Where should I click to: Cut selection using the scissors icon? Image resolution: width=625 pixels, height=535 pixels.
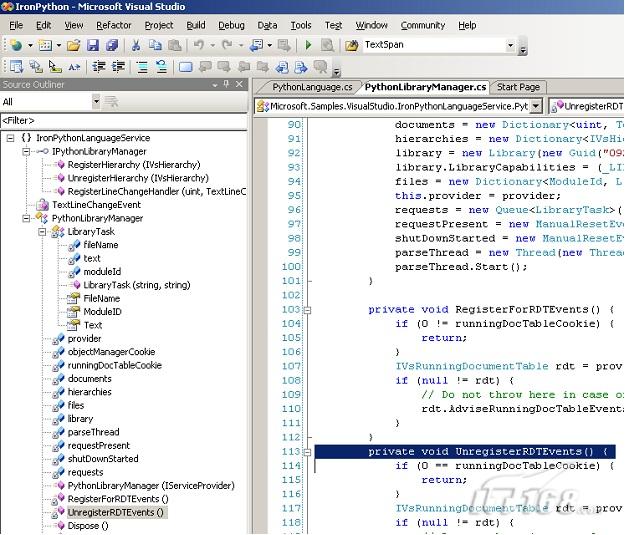coord(136,45)
